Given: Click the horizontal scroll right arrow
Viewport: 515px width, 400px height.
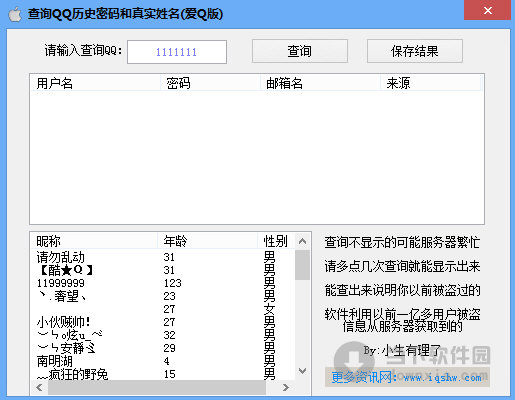Looking at the screenshot, I should tap(286, 387).
